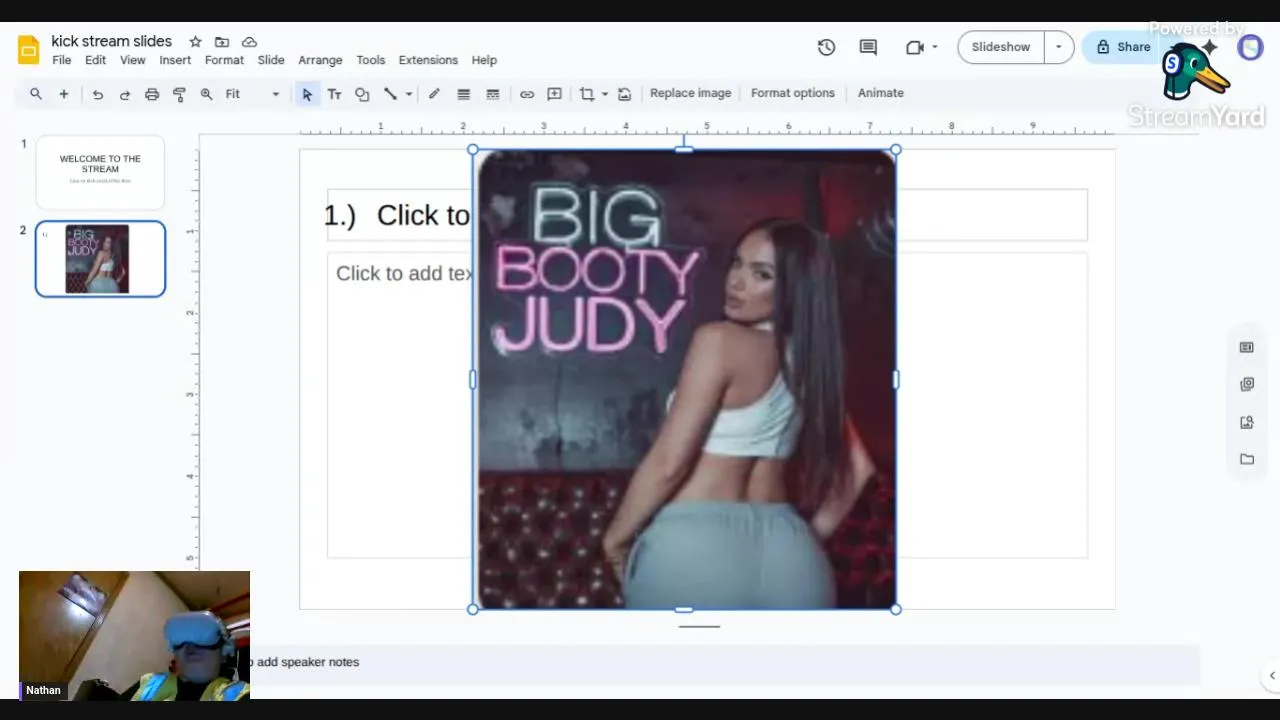This screenshot has height=720, width=1280.
Task: Click Replace image button
Action: pos(690,93)
